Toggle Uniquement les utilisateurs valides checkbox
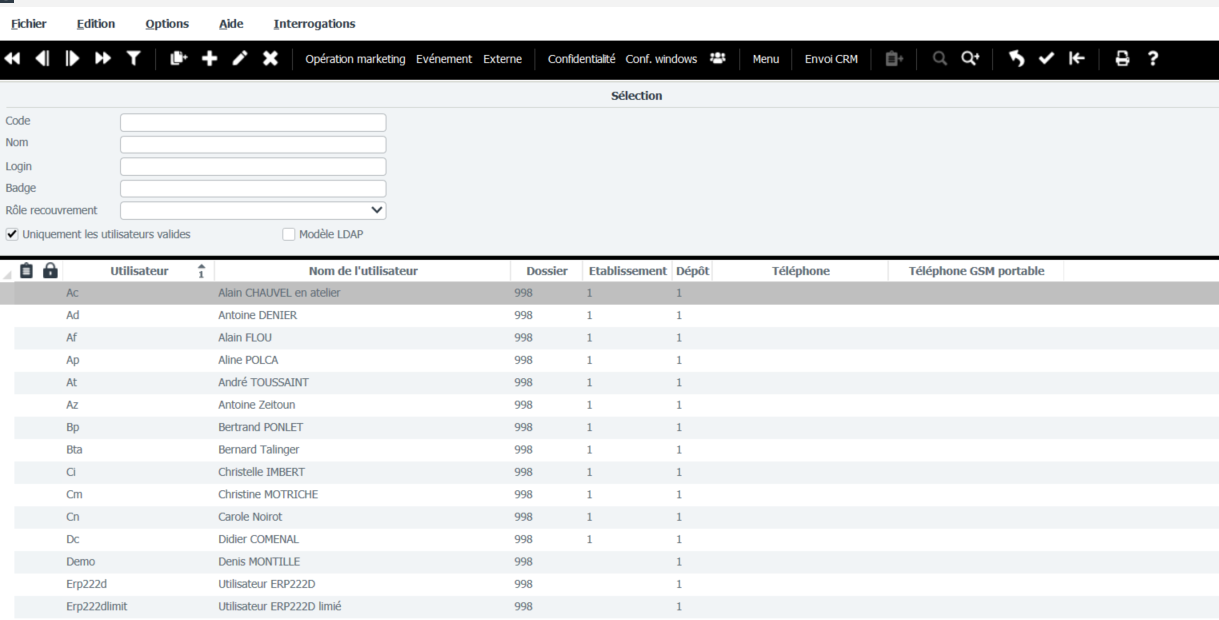 (x=12, y=234)
